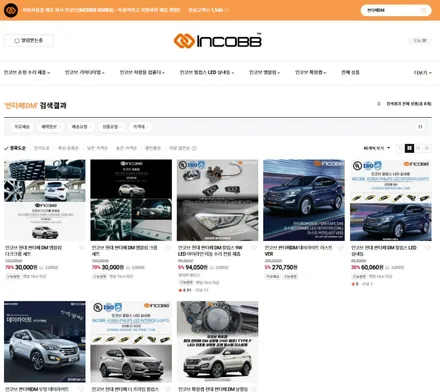Screen dimensions: 440x392
Task: Expand the 더보기 navigation dropdown
Action: click(x=422, y=73)
